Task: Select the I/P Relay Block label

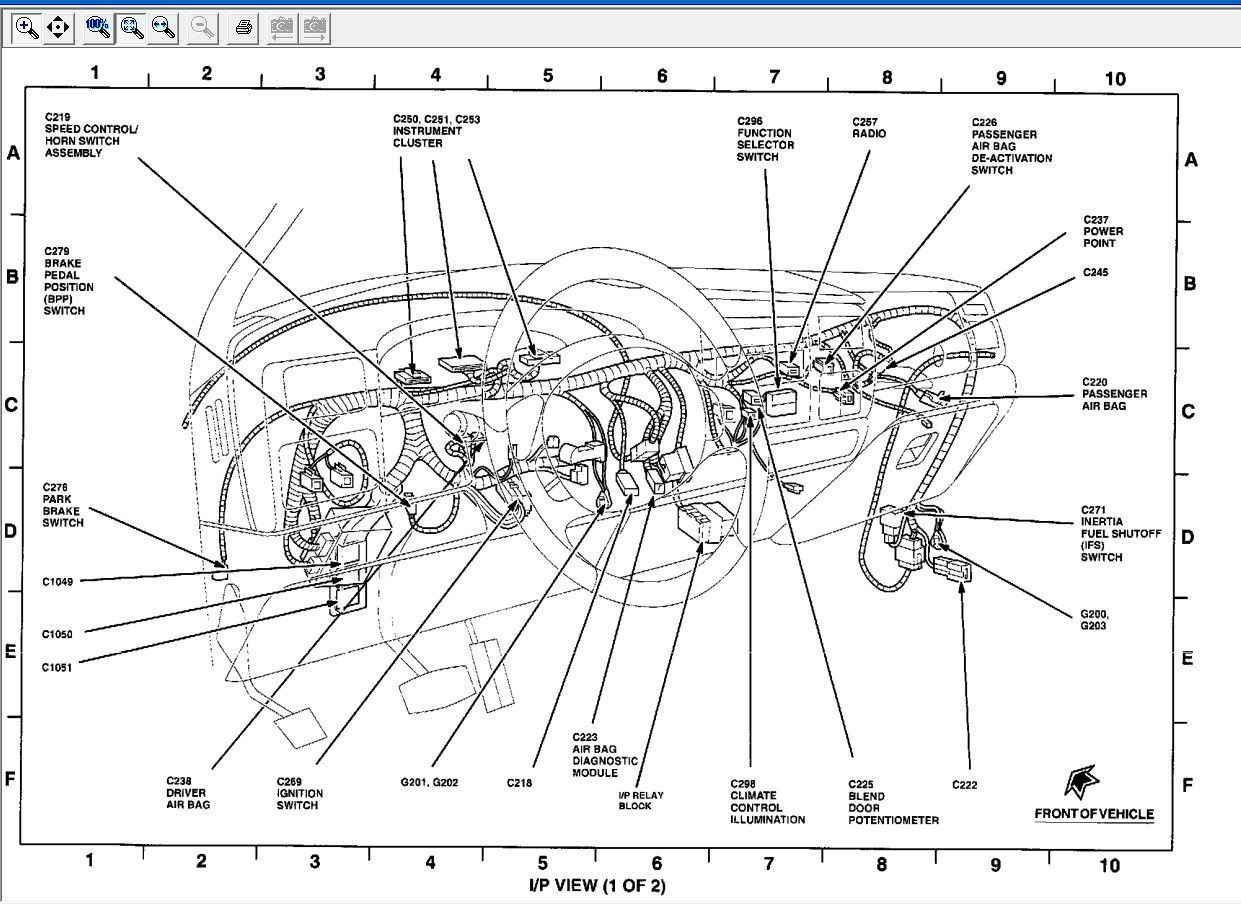Action: [640, 800]
